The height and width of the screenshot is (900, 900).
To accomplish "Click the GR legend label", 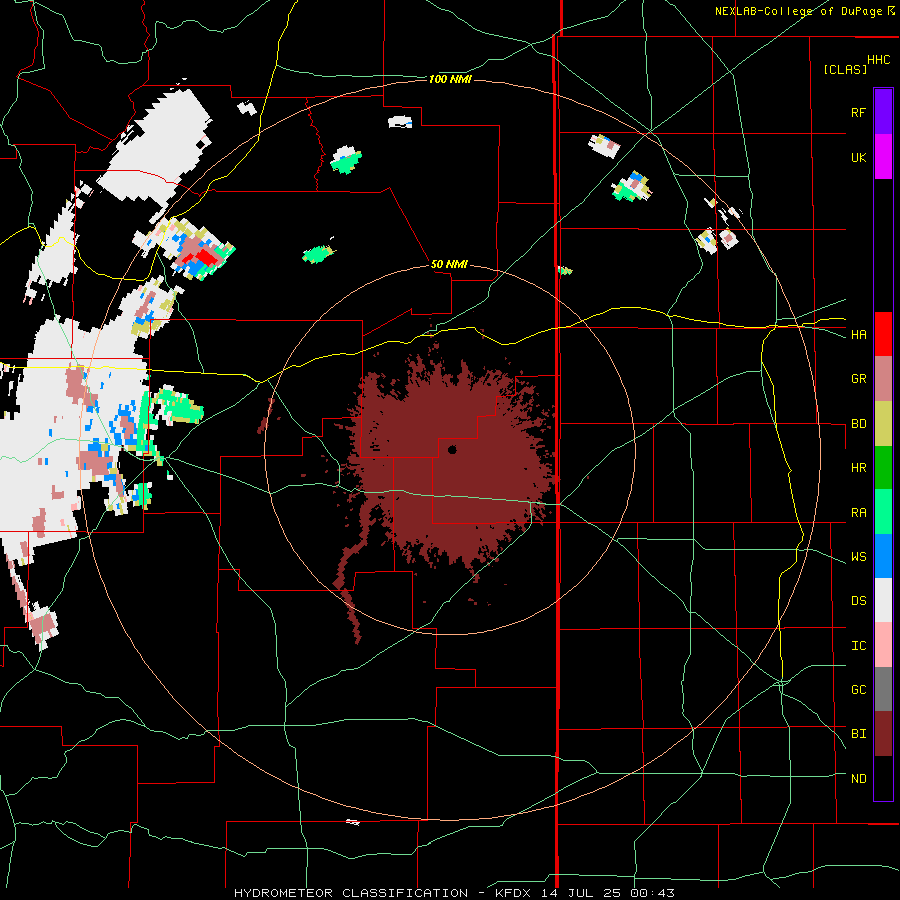I will pos(858,379).
